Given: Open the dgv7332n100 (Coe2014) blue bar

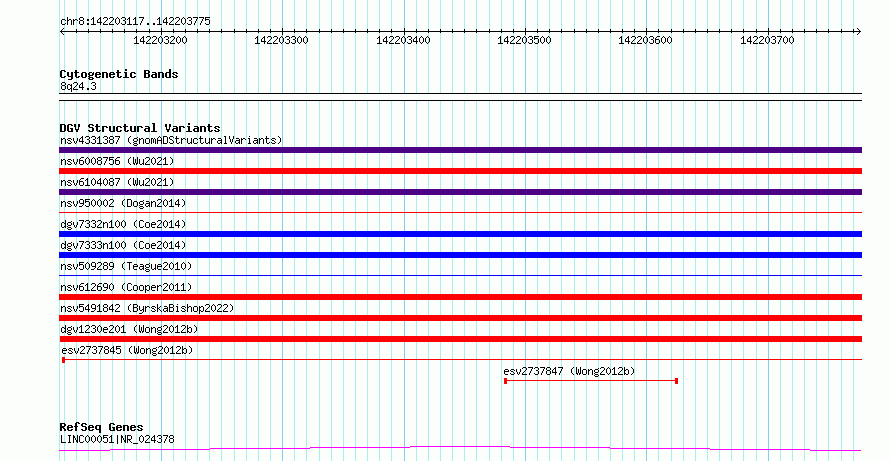Looking at the screenshot, I should pos(460,234).
